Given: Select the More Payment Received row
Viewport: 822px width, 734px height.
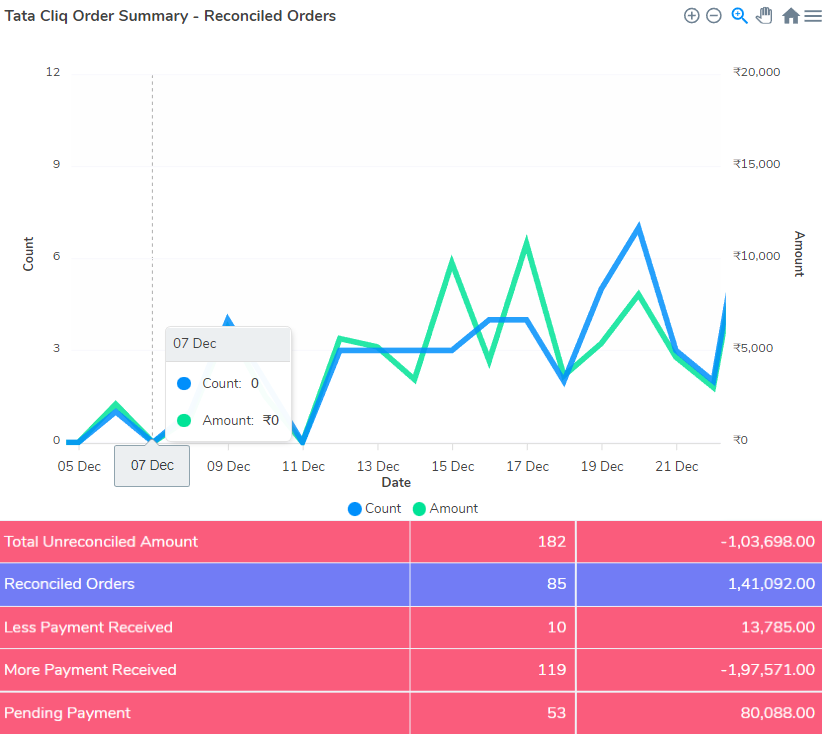Looking at the screenshot, I should click(x=411, y=670).
